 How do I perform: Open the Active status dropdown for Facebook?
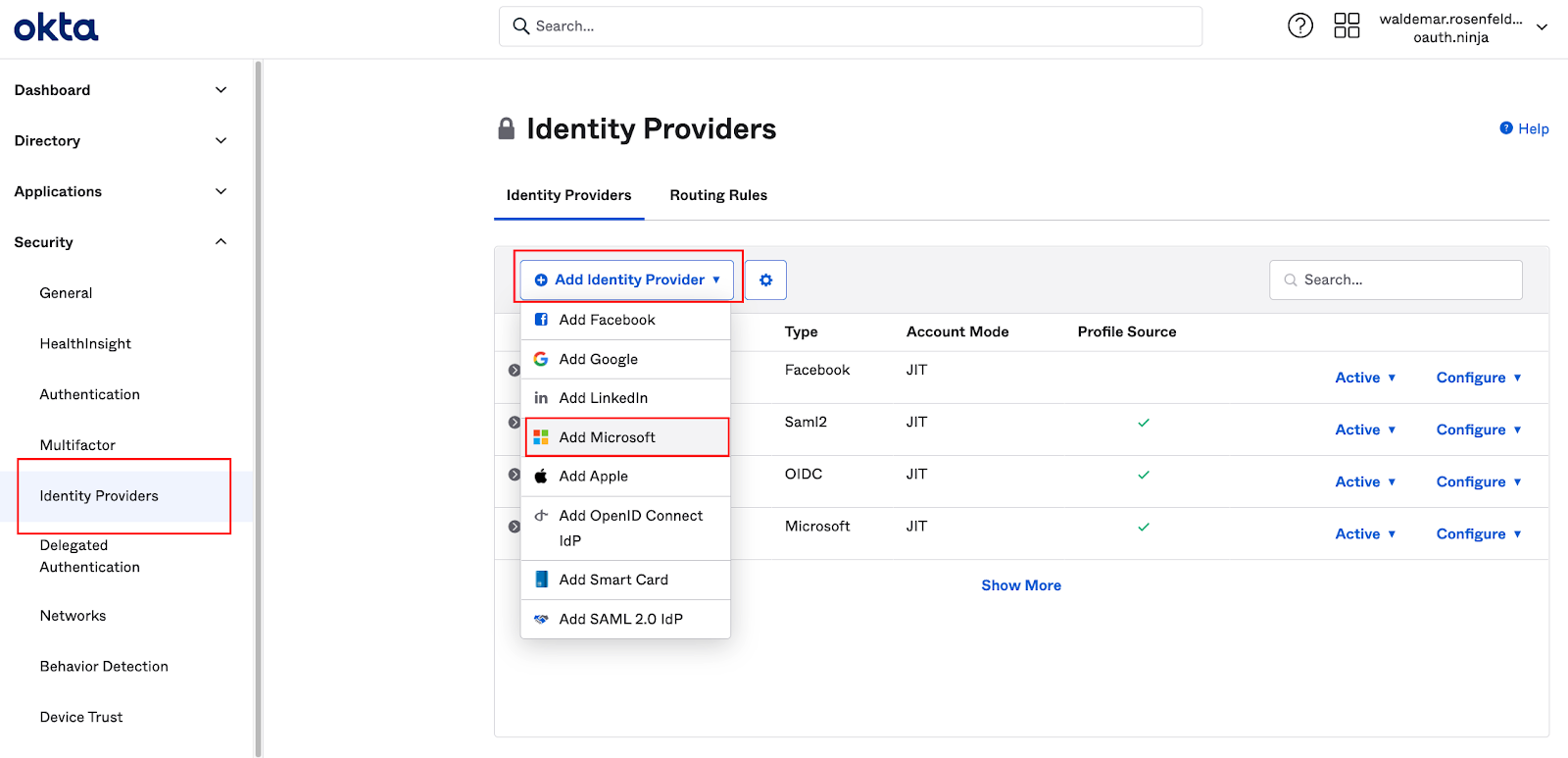(1365, 378)
